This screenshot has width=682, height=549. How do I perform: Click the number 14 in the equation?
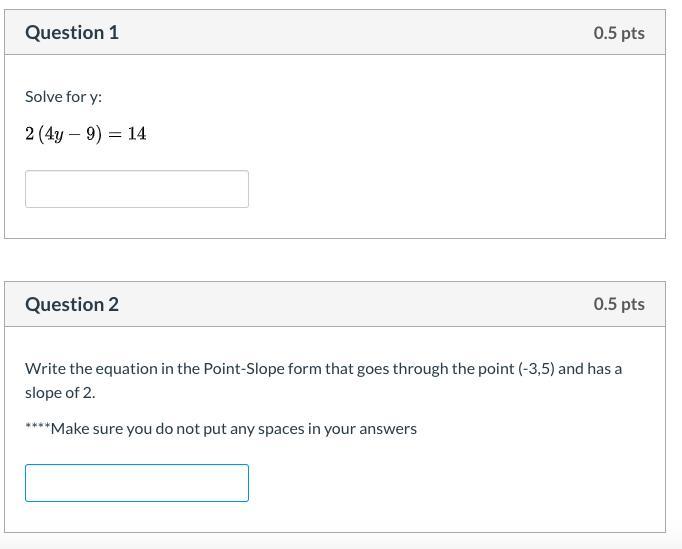(x=137, y=134)
